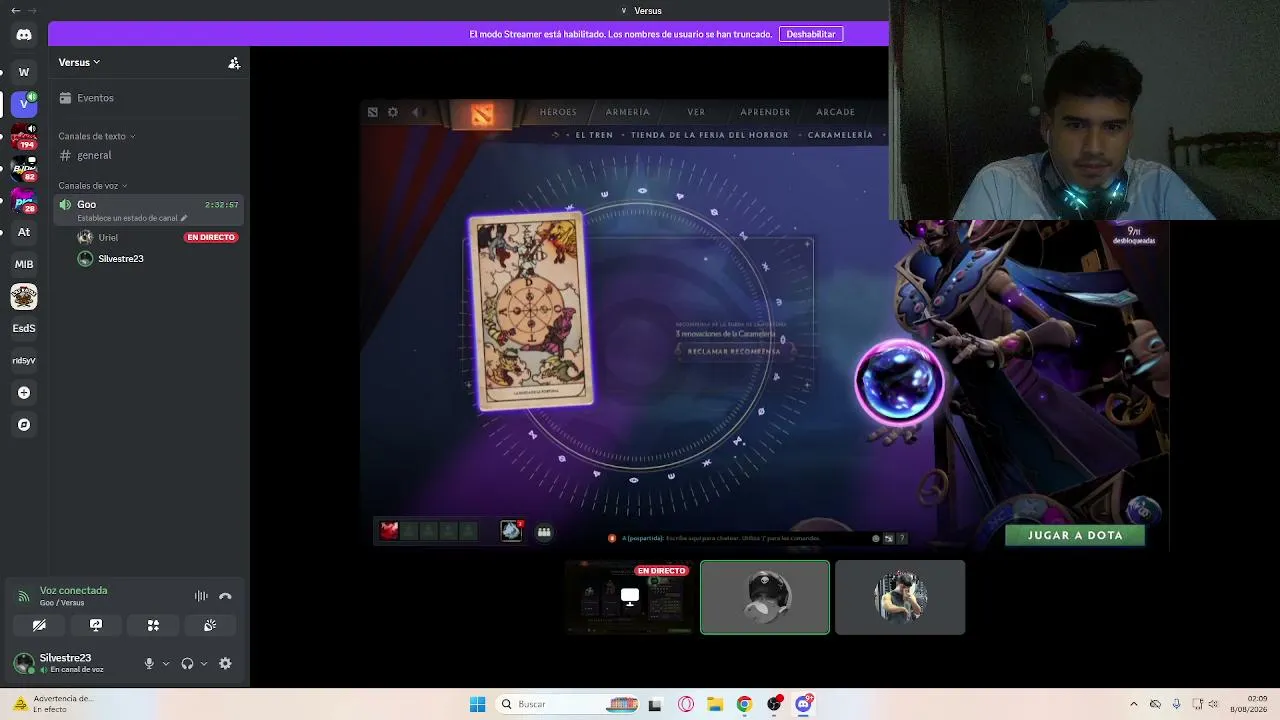Image resolution: width=1280 pixels, height=720 pixels.
Task: Click the Dota chat input field
Action: [740, 538]
